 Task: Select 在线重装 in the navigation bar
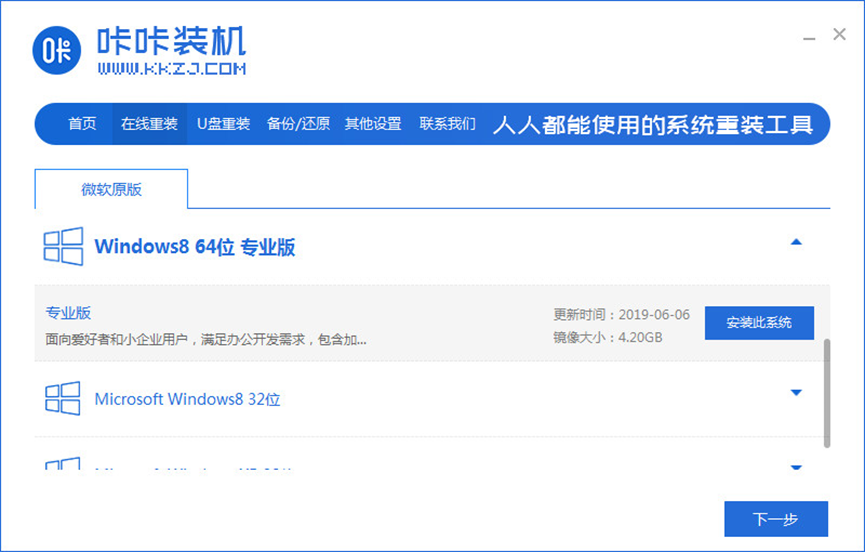coord(149,124)
